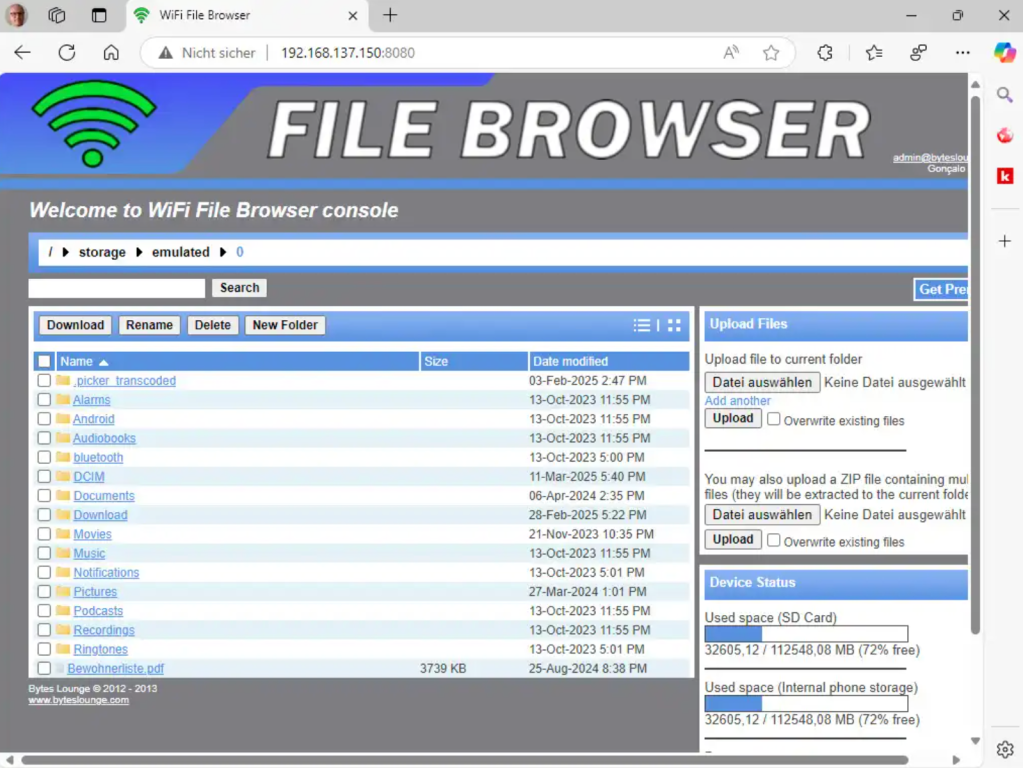Go to browser home page icon
Viewport: 1023px width, 768px height.
click(x=111, y=53)
